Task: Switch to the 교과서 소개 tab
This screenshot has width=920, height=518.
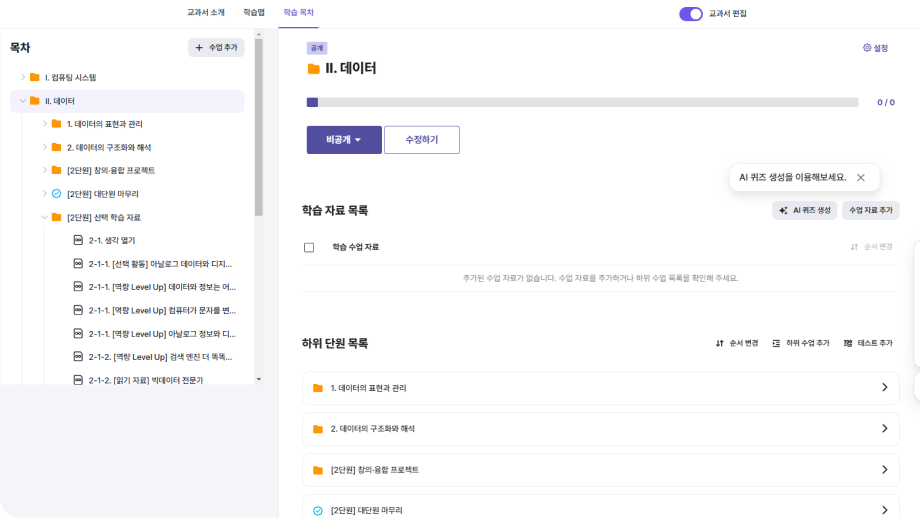Action: click(x=205, y=13)
